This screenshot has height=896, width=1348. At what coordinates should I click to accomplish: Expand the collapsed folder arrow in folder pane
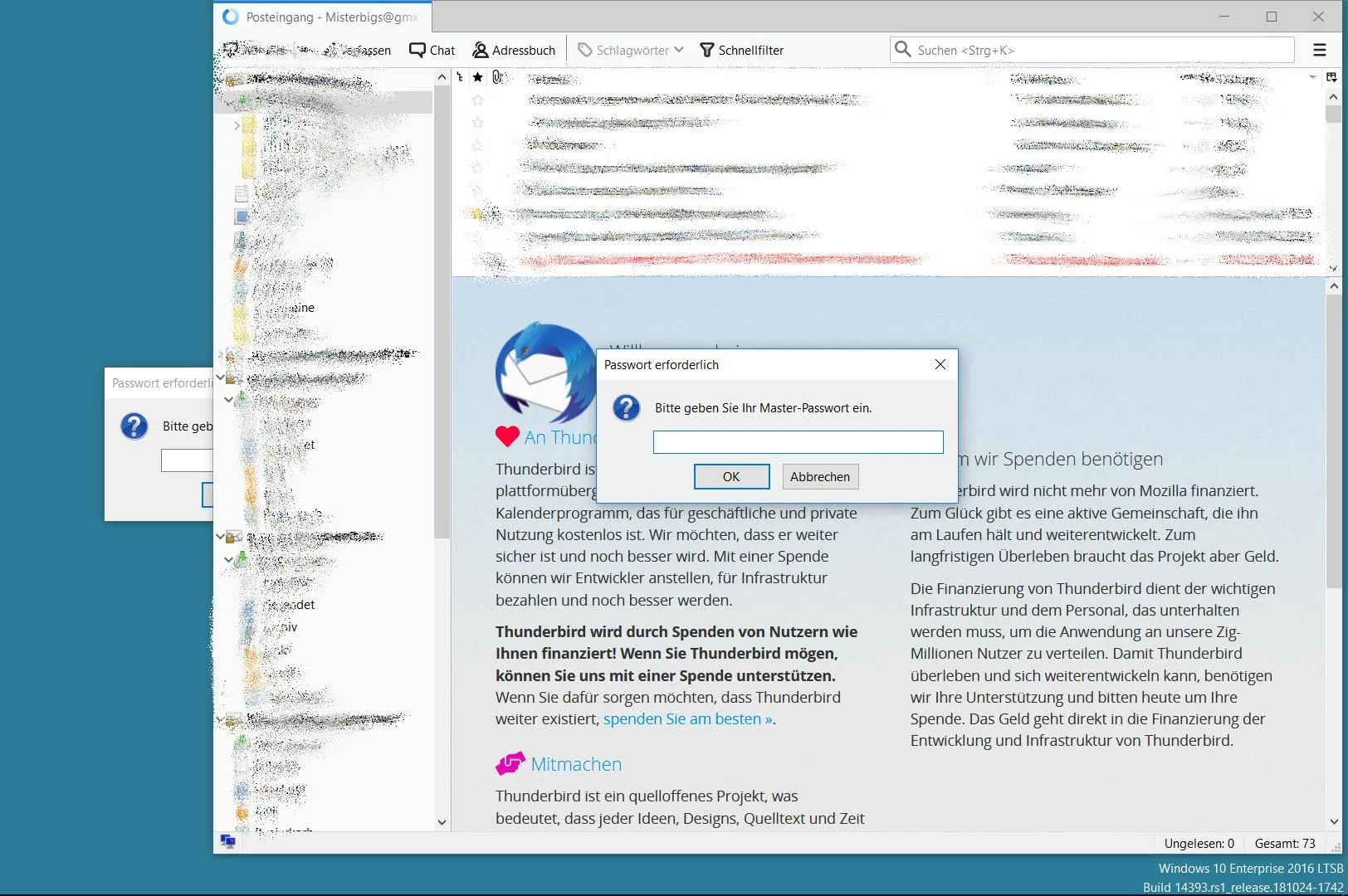coord(237,125)
